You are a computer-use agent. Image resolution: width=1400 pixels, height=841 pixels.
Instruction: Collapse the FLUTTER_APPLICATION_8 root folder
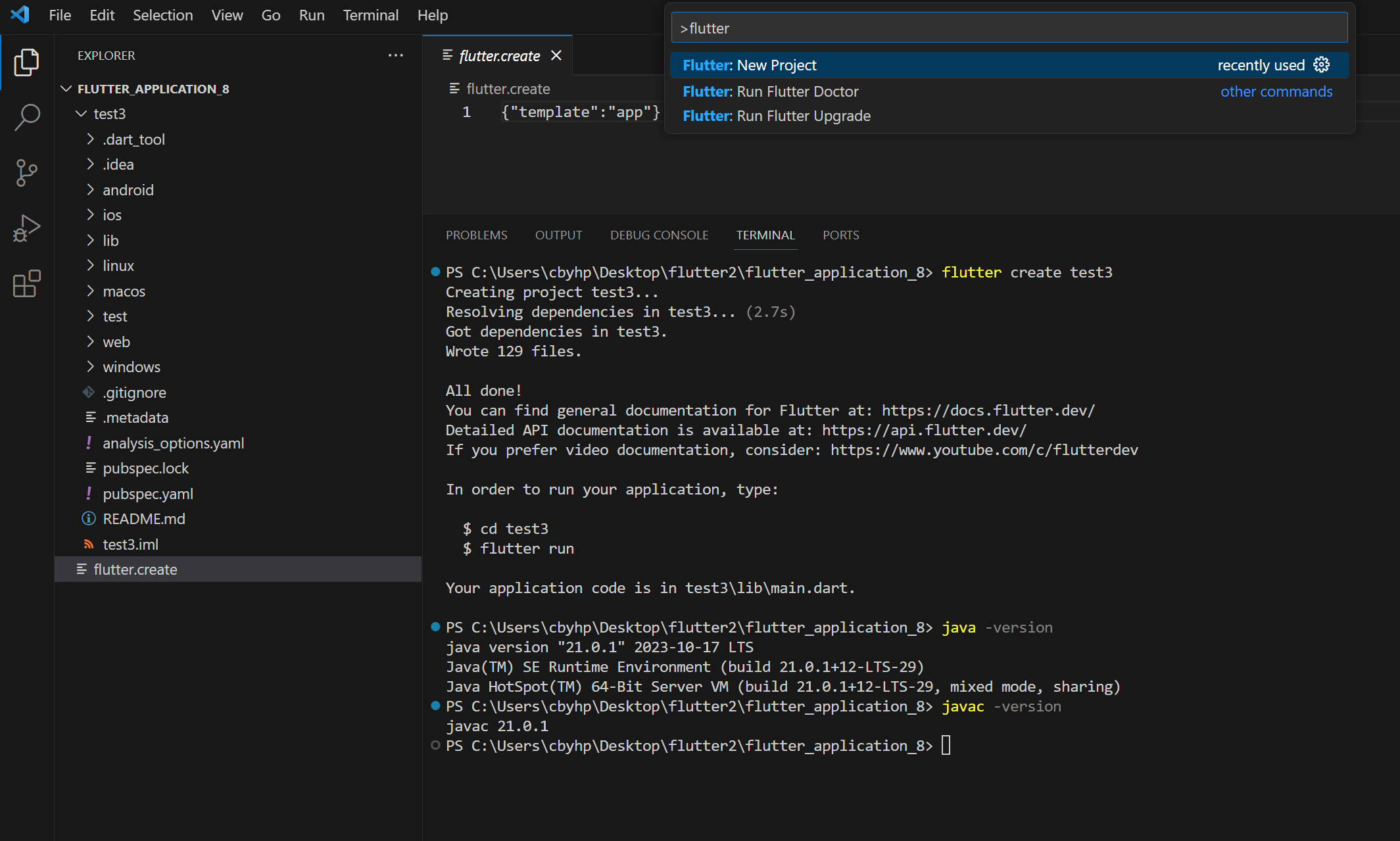pos(66,88)
